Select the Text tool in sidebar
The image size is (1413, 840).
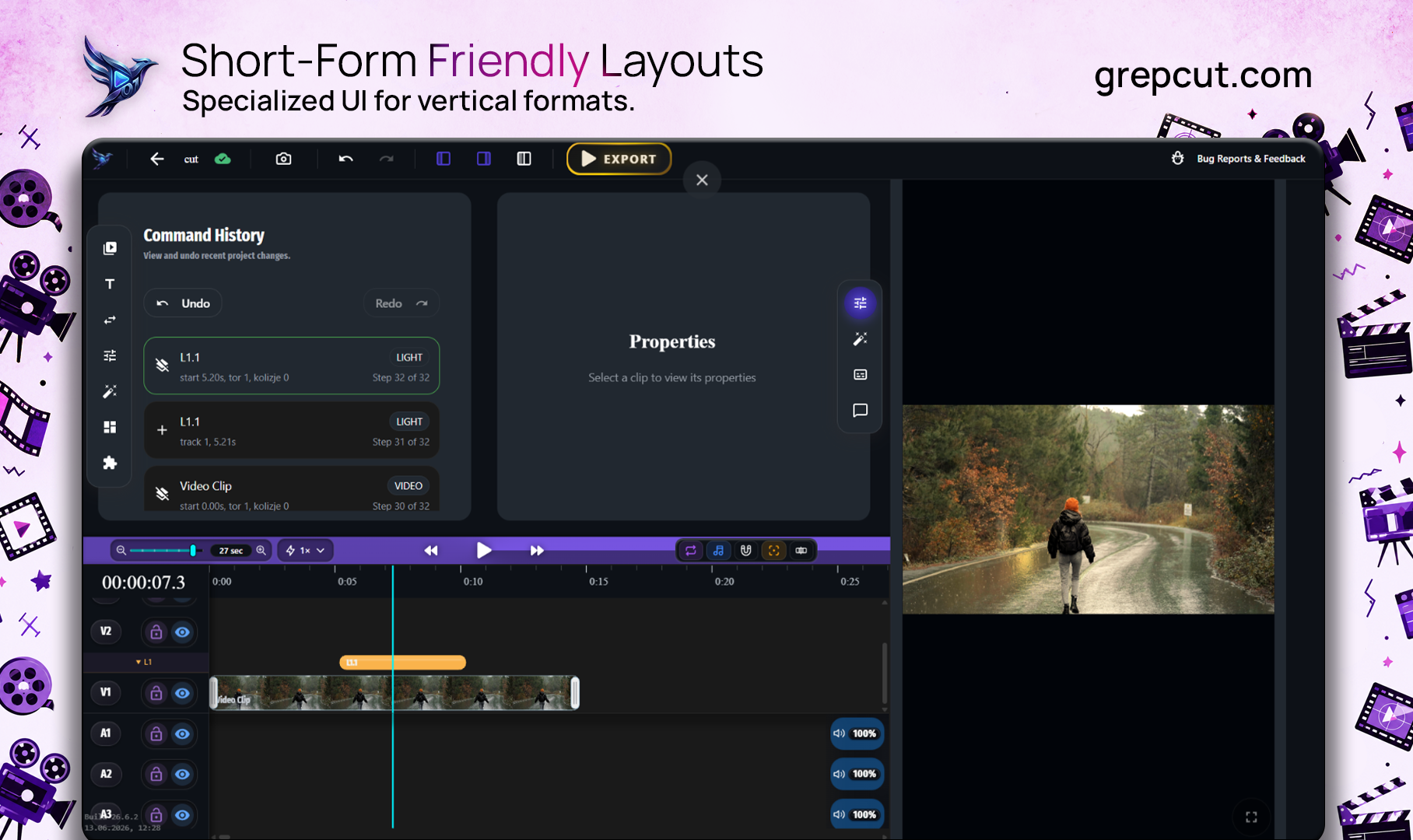(x=110, y=284)
